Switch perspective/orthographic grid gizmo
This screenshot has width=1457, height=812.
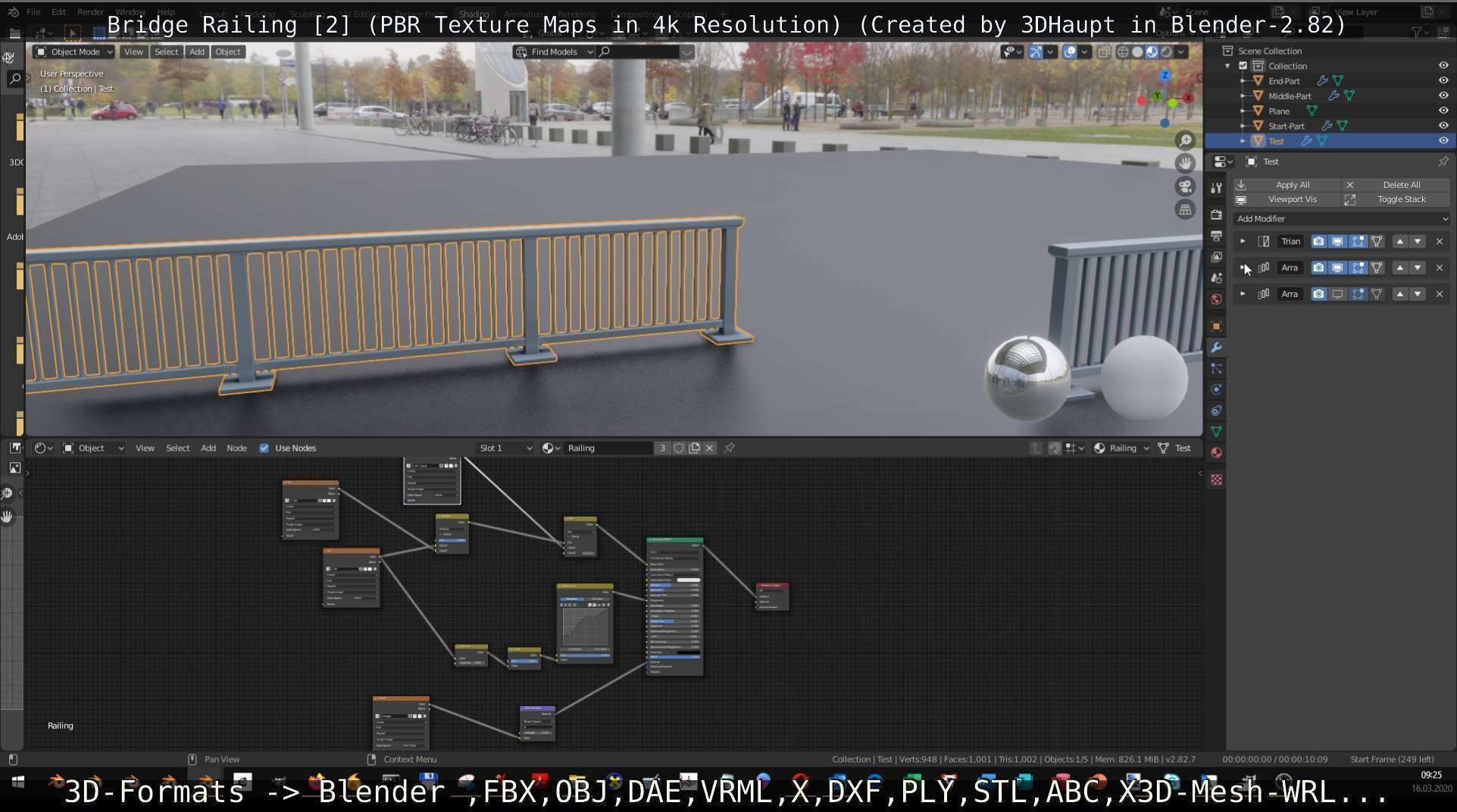pos(1185,210)
